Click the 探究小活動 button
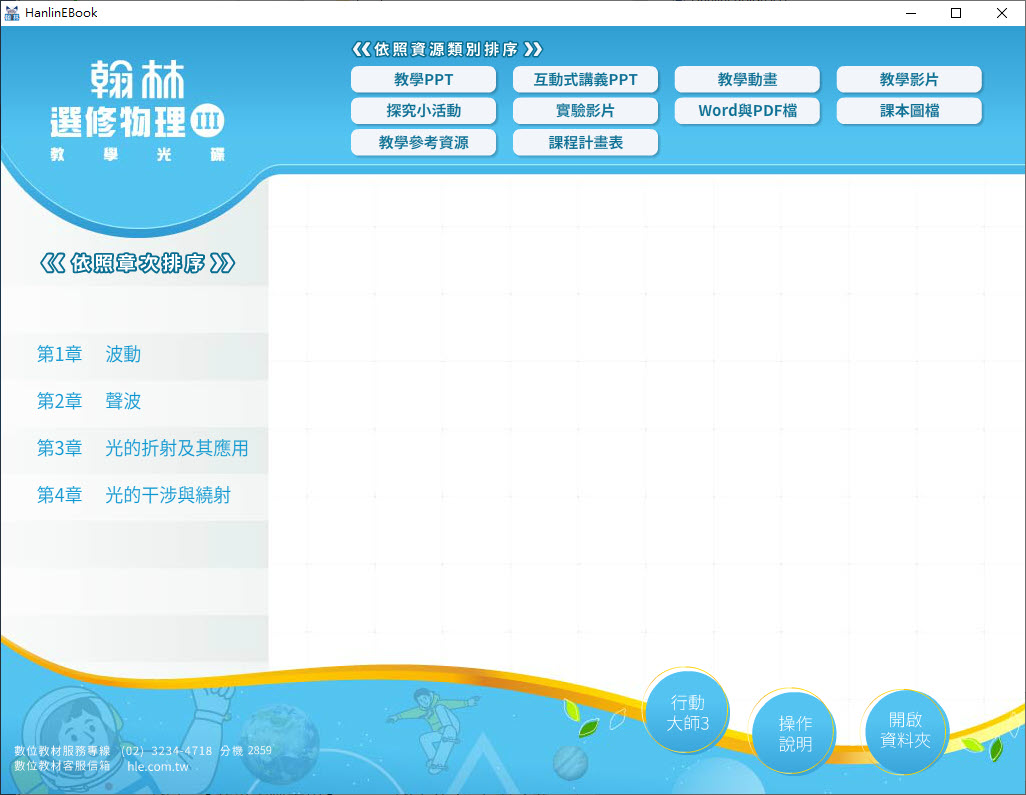Viewport: 1026px width, 795px height. point(423,111)
